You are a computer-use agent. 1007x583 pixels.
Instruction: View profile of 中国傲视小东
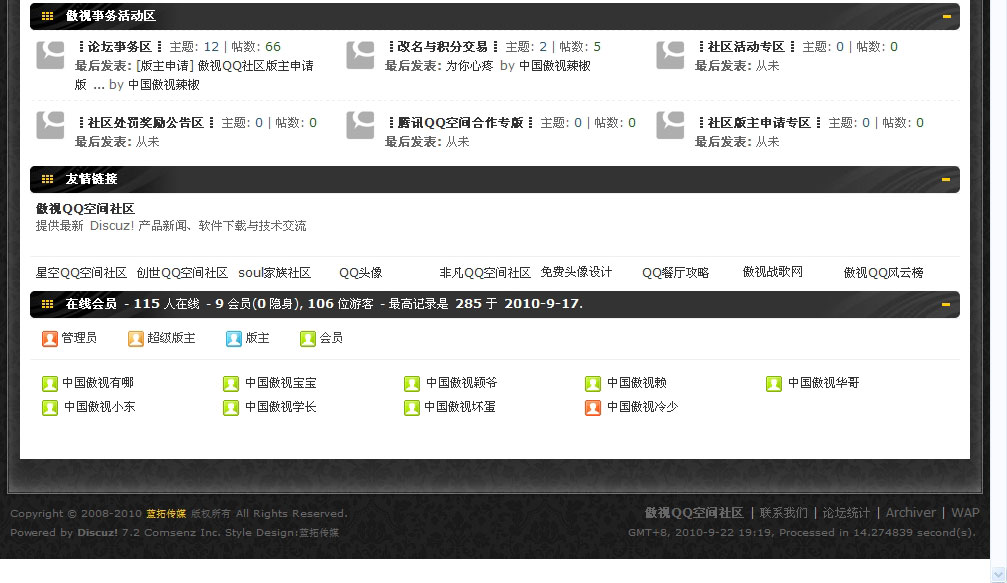pyautogui.click(x=100, y=407)
